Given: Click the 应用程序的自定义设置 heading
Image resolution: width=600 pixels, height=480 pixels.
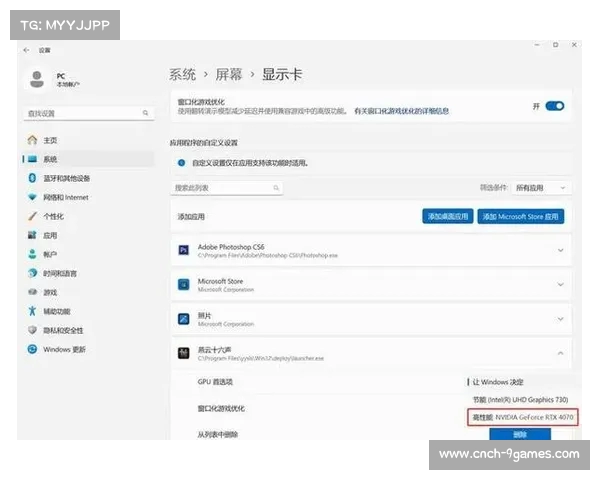Looking at the screenshot, I should click(204, 143).
